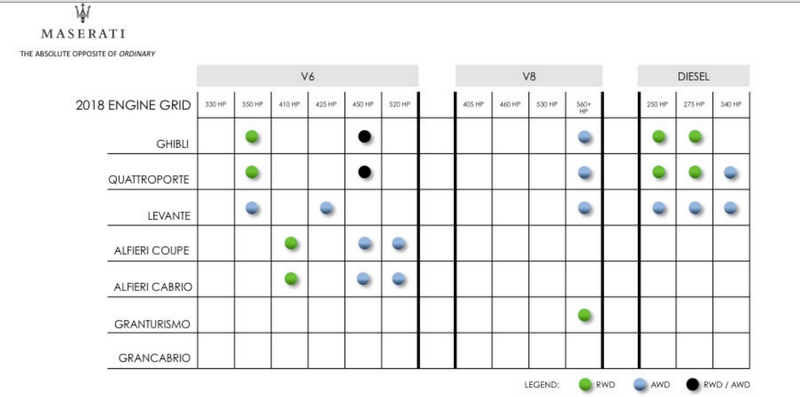
Task: Click the blue AWD legend dot
Action: coord(639,384)
